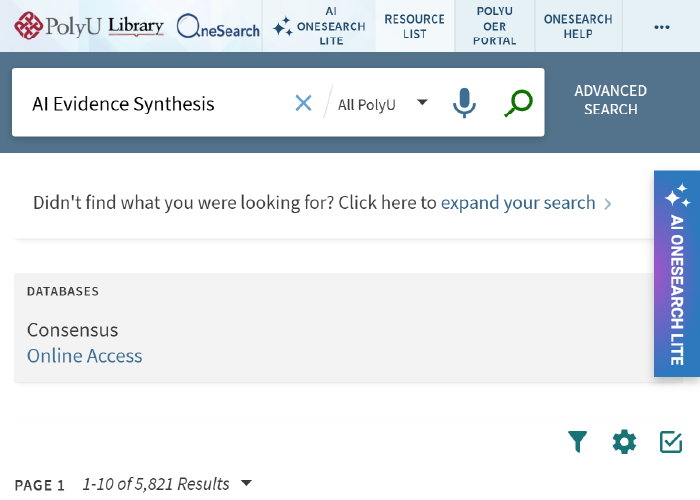
Task: Clear the search box text
Action: pos(303,103)
